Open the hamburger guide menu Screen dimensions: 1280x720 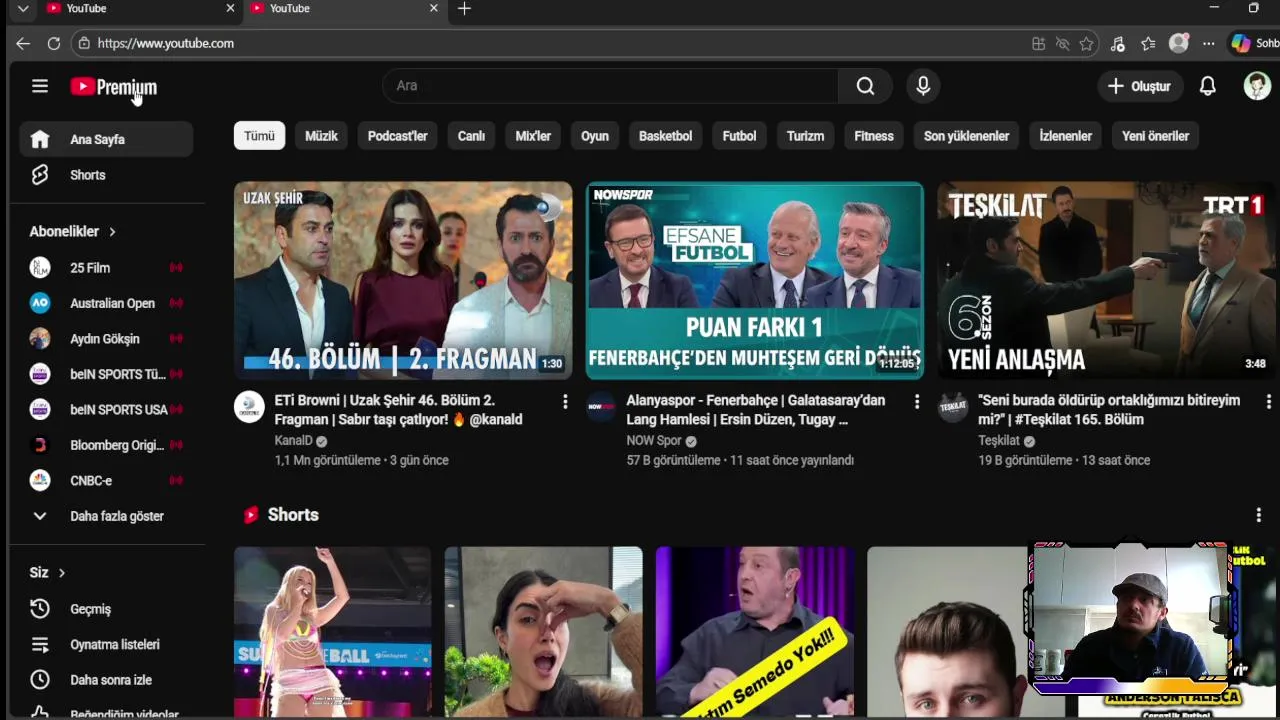pos(40,86)
